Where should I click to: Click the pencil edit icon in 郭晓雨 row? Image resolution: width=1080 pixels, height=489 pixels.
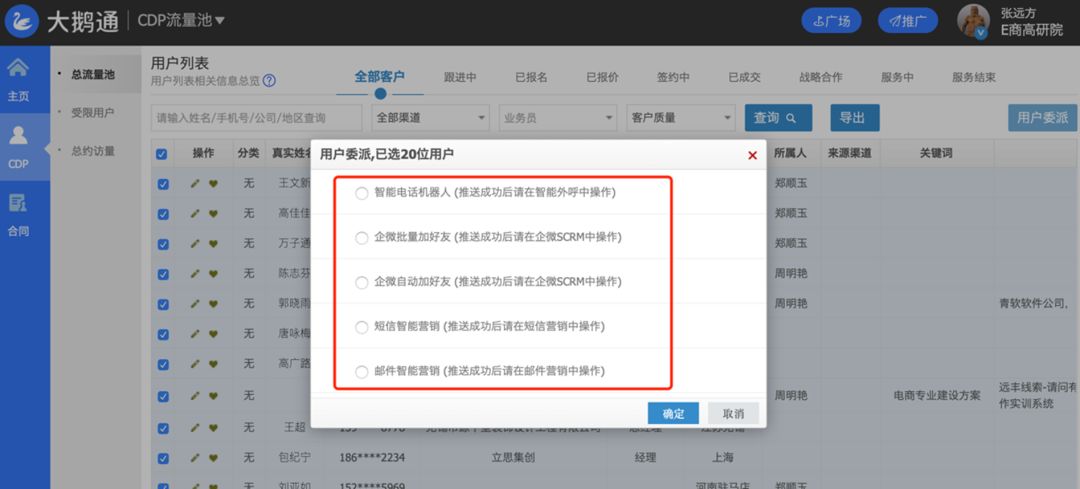pyautogui.click(x=195, y=304)
